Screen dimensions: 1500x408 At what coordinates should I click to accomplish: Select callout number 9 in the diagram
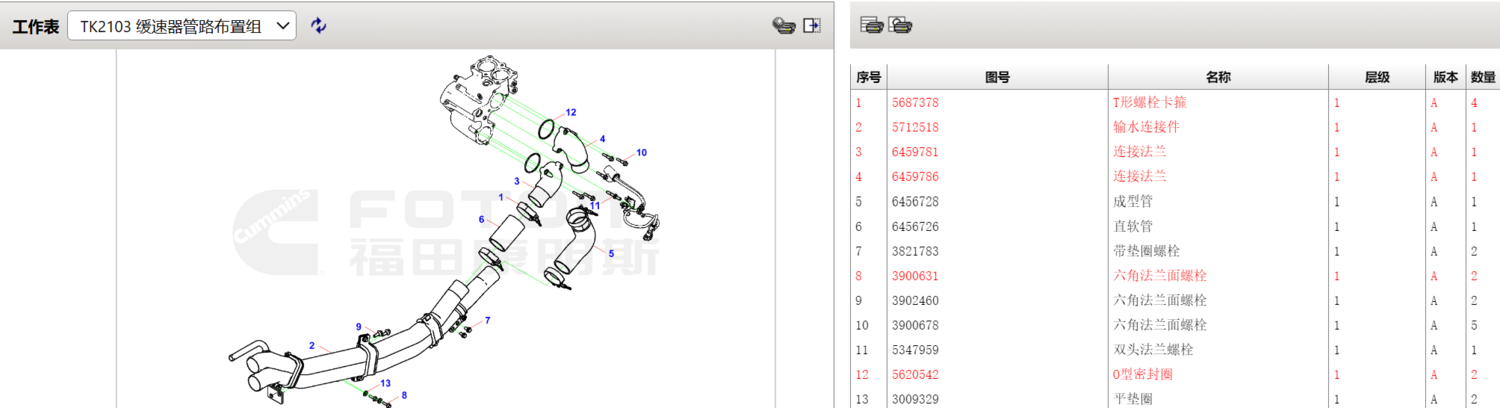tap(358, 327)
